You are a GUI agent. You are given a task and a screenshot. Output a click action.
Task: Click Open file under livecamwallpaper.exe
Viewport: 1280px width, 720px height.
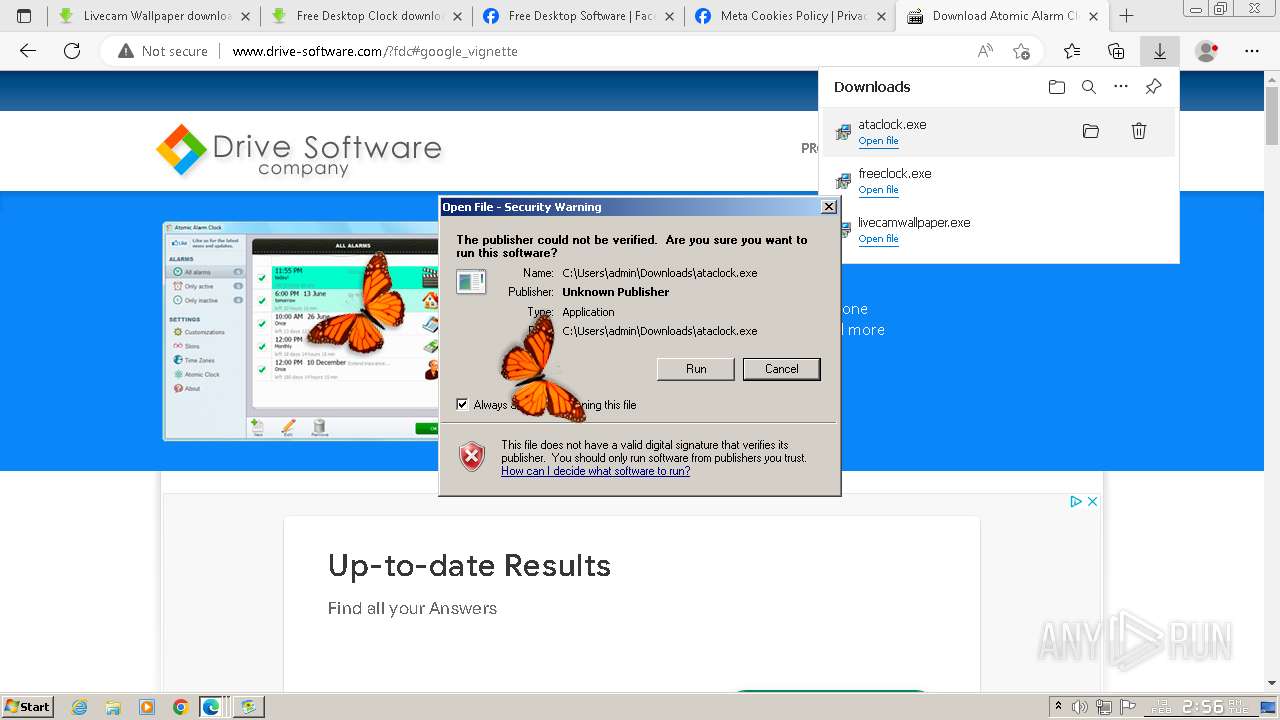click(x=878, y=239)
